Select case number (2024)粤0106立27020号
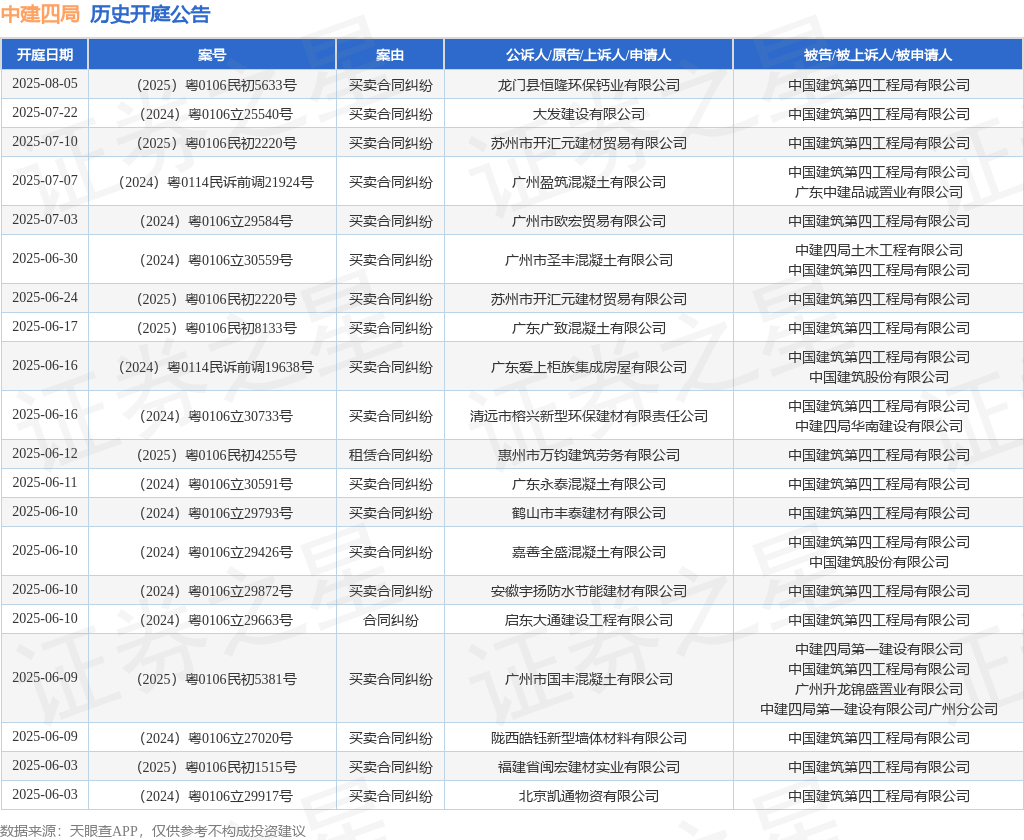The width and height of the screenshot is (1024, 840). pyautogui.click(x=216, y=738)
